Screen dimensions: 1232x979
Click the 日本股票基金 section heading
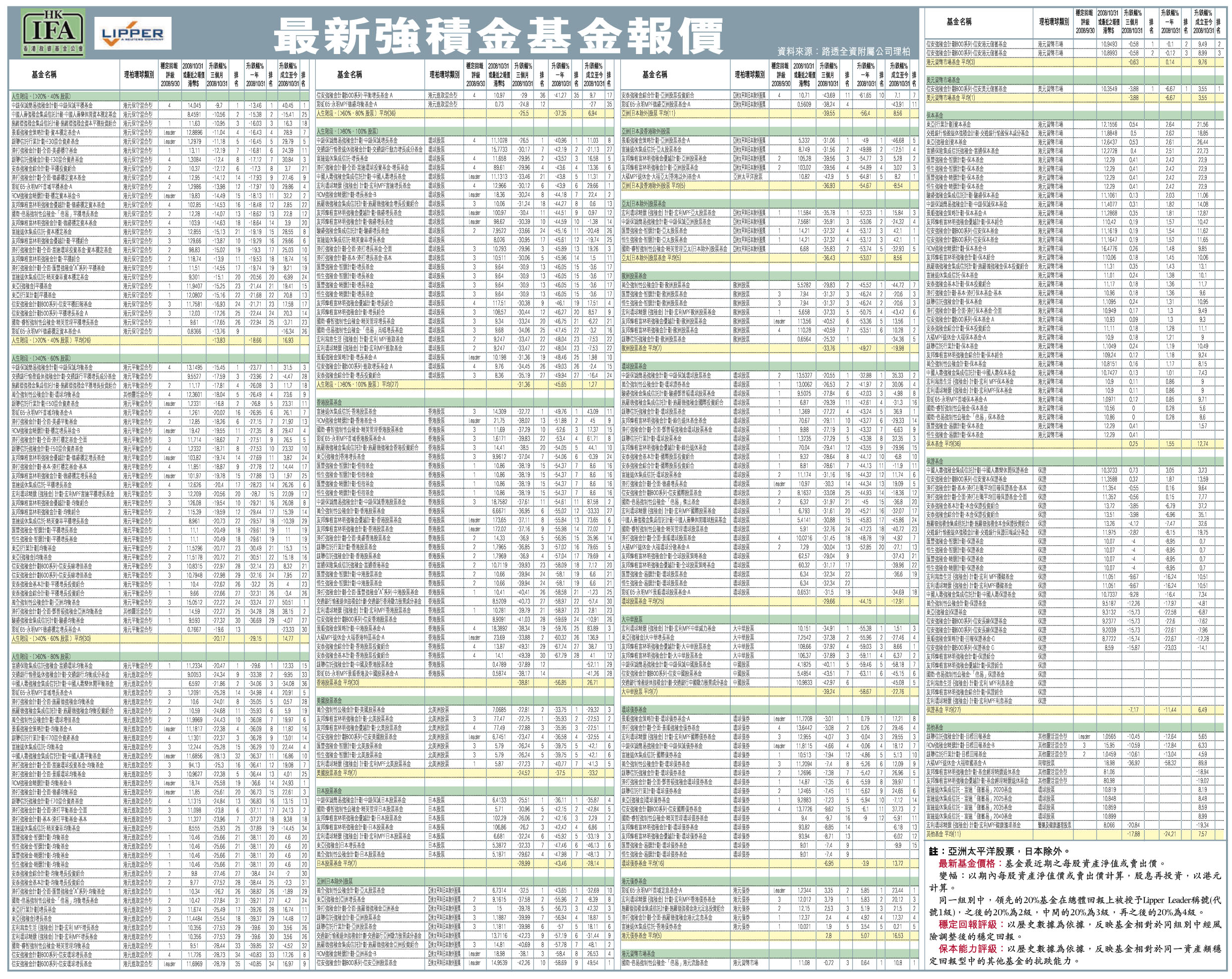click(x=329, y=791)
